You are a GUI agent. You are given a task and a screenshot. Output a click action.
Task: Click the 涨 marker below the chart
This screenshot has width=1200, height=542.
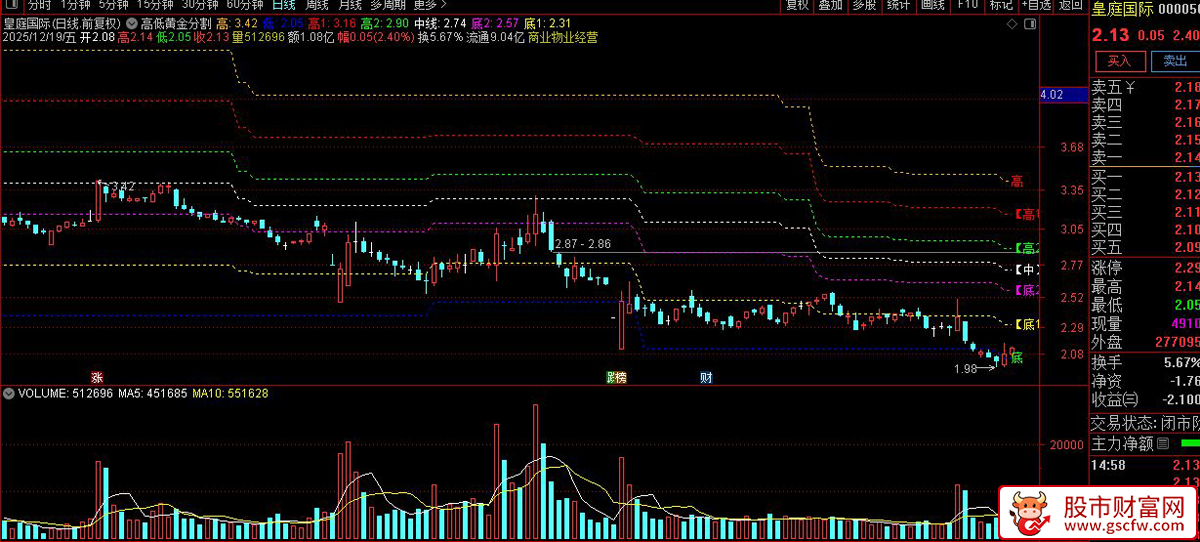(x=97, y=377)
